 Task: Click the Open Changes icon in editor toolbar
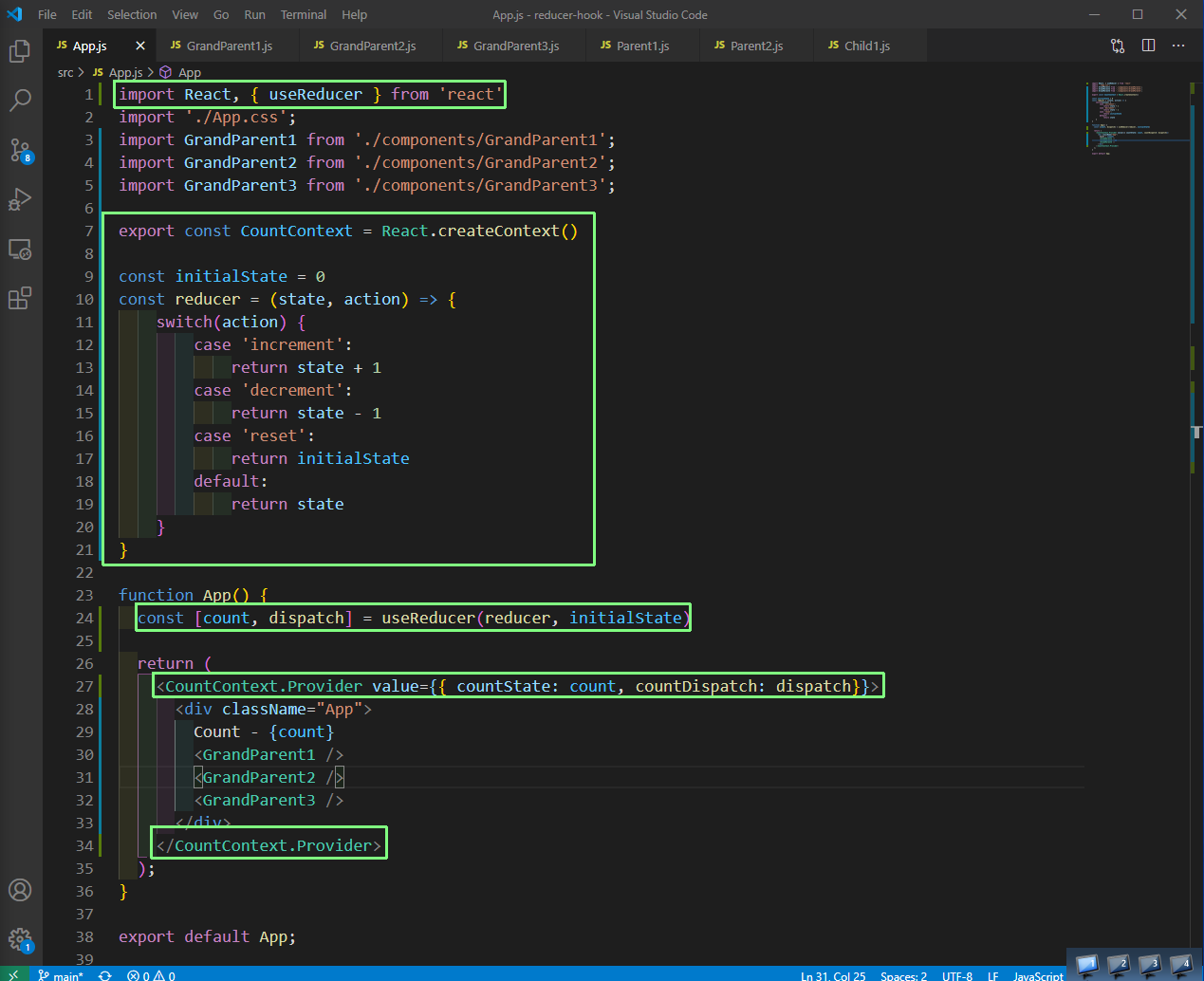pyautogui.click(x=1118, y=46)
